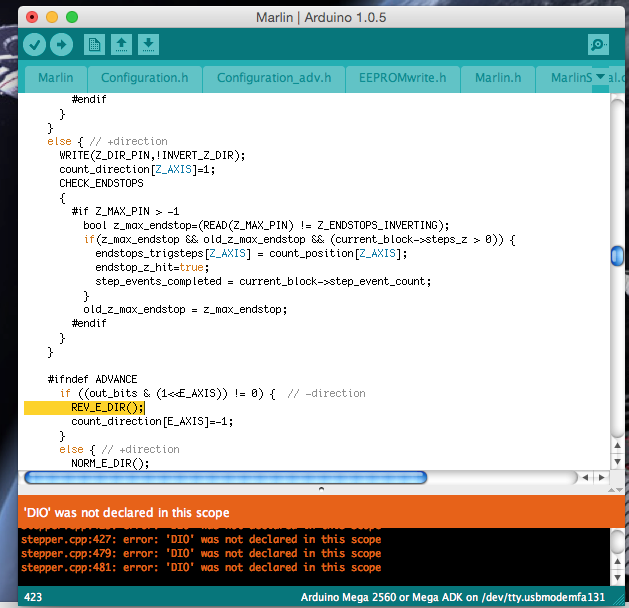
Task: Switch to the Configuration.h tab
Action: tap(145, 78)
